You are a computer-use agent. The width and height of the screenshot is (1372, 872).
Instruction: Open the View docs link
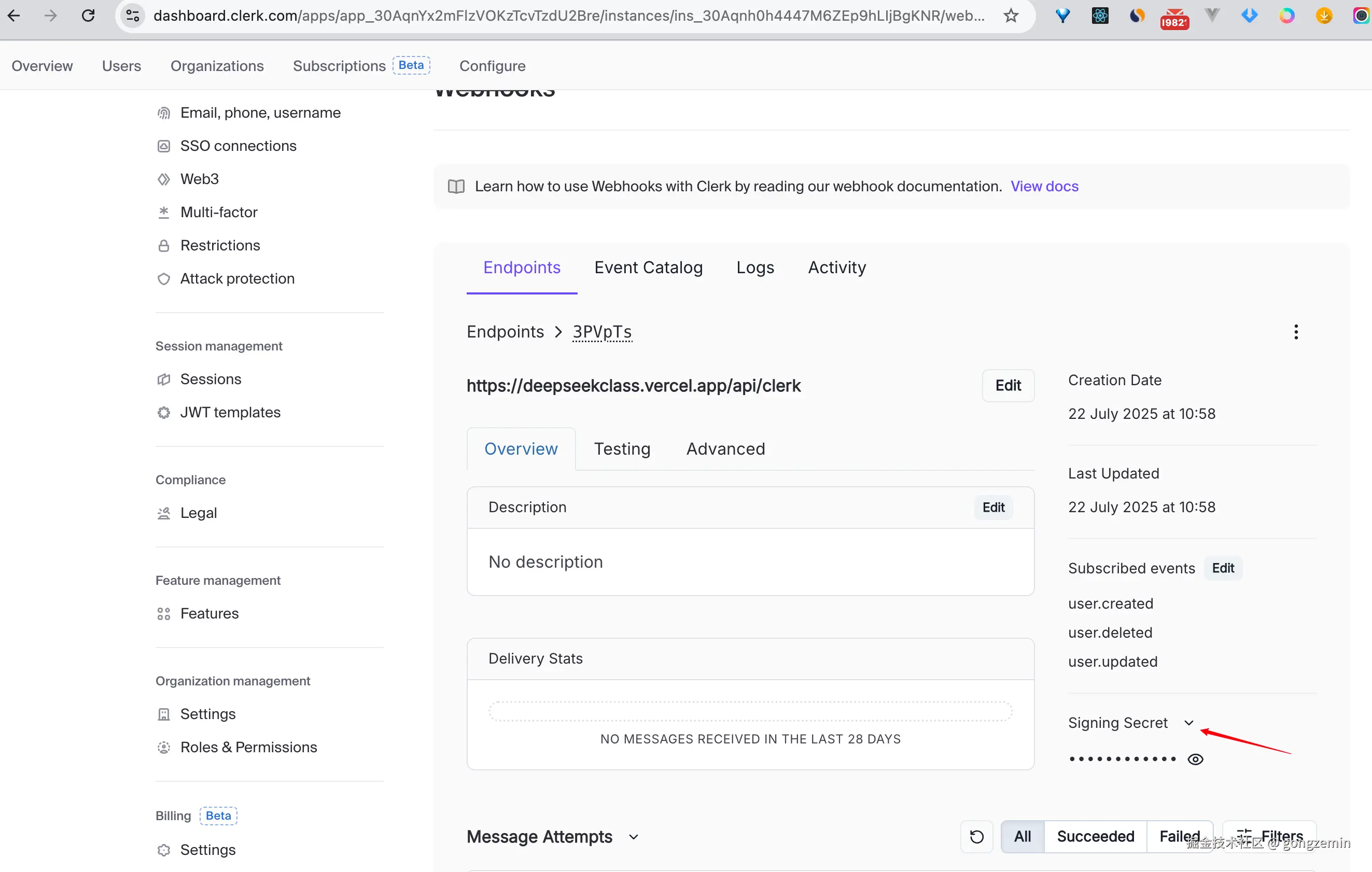[x=1044, y=186]
